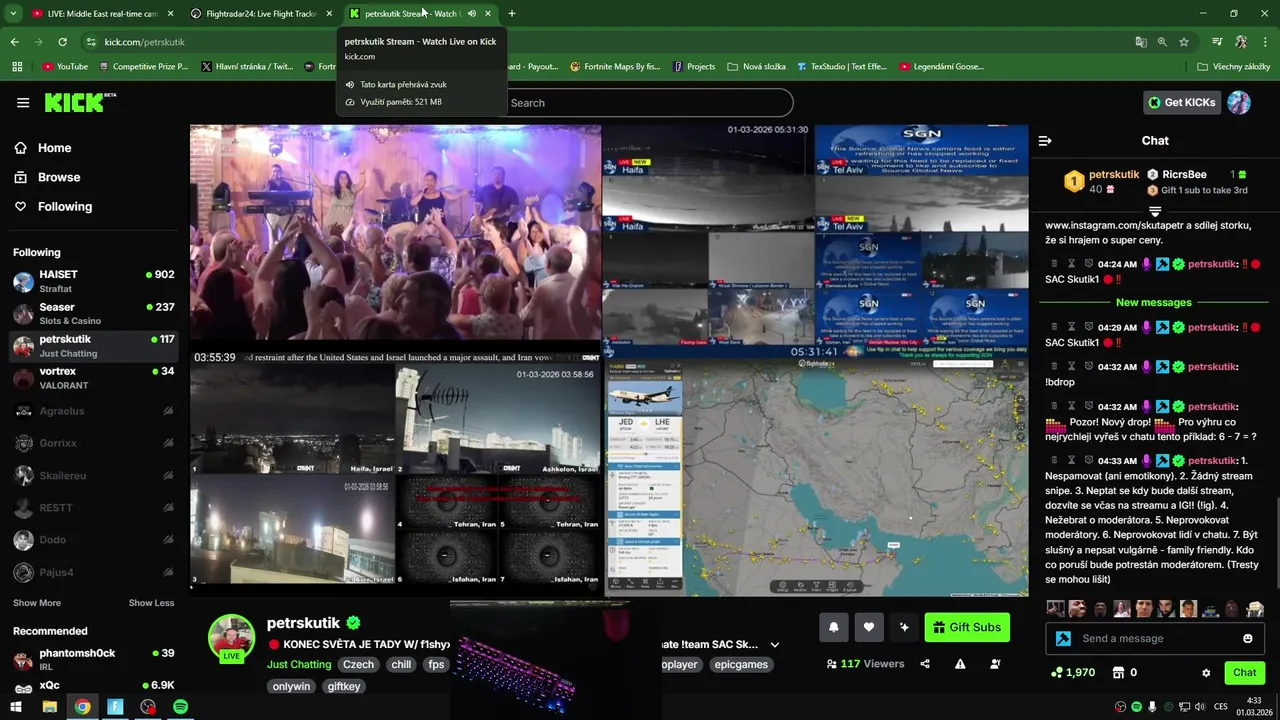Open the Projects bookmark
The height and width of the screenshot is (720, 1280).
click(694, 67)
